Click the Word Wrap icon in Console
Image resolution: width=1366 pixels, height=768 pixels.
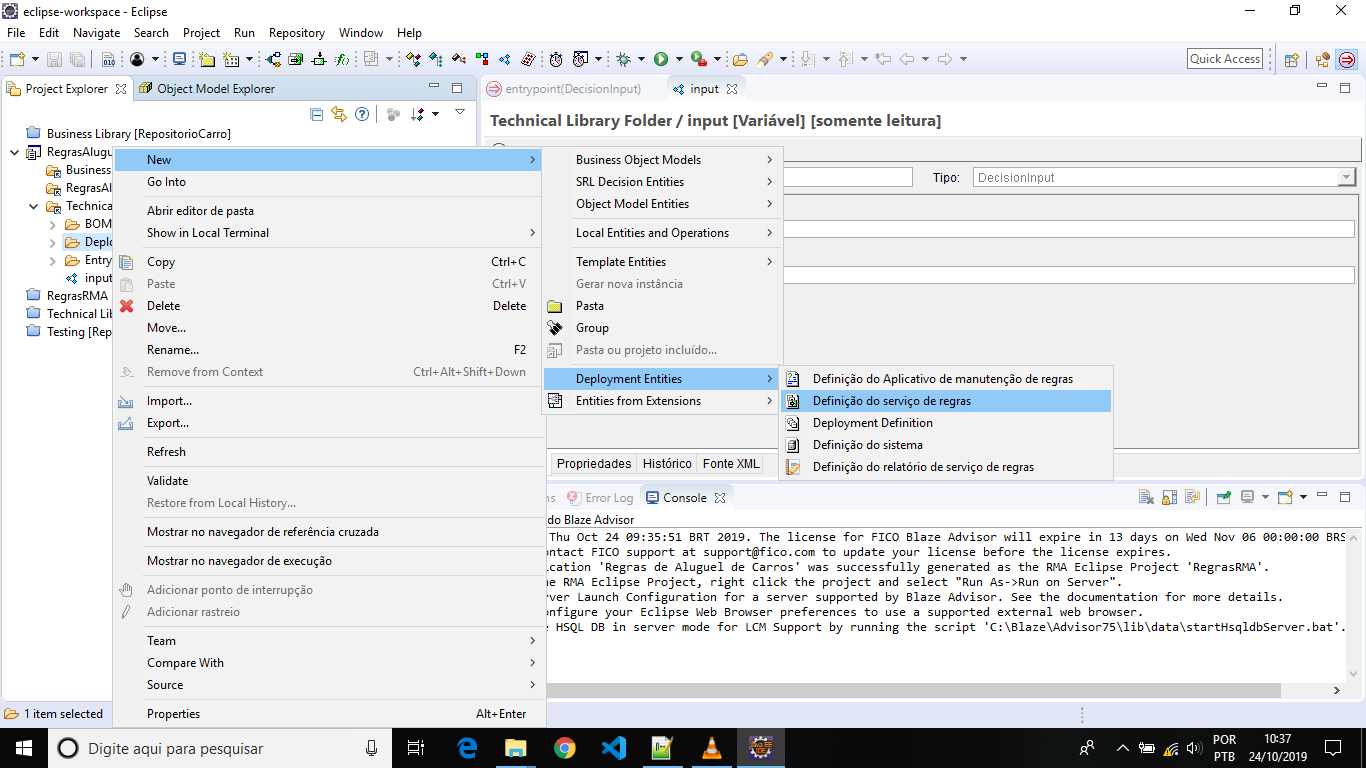click(x=1191, y=497)
